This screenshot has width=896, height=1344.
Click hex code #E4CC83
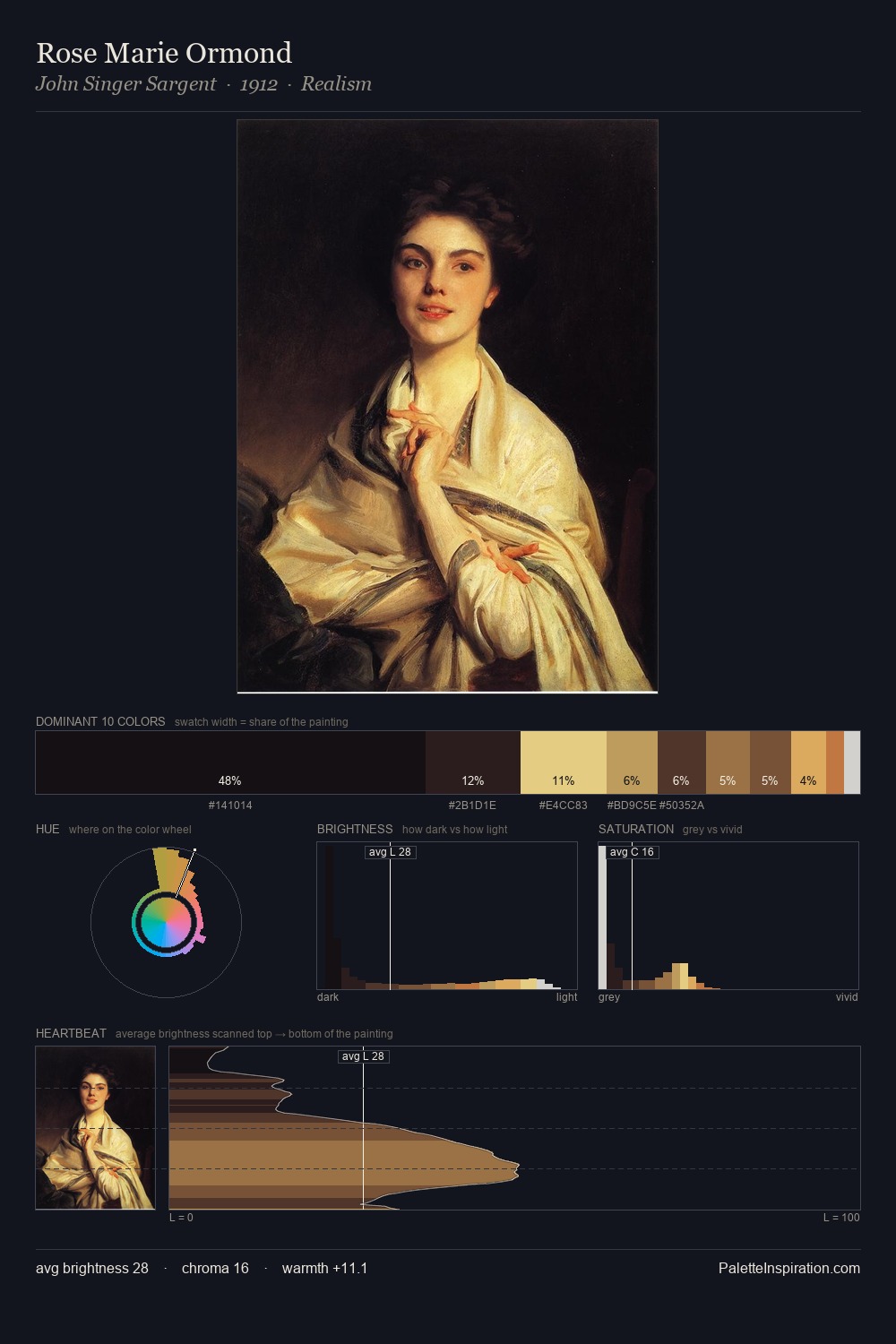point(563,806)
